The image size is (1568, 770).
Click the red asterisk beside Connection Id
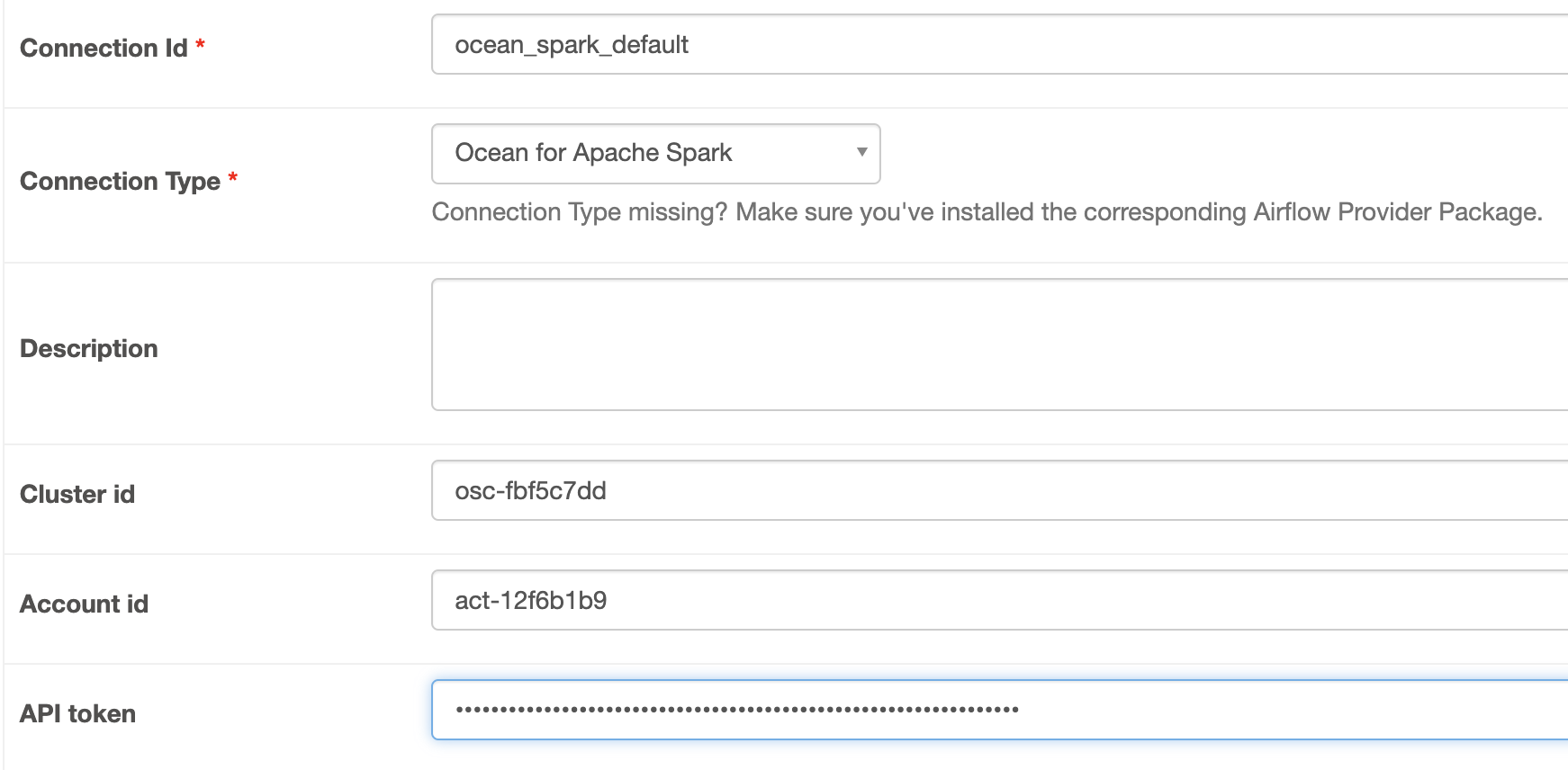pos(200,43)
